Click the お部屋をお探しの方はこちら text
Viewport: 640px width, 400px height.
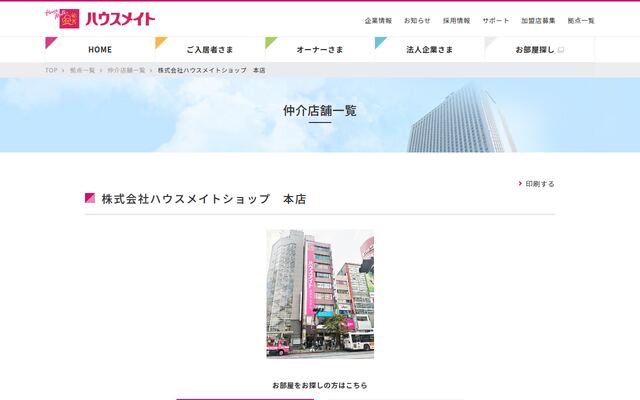click(x=320, y=385)
